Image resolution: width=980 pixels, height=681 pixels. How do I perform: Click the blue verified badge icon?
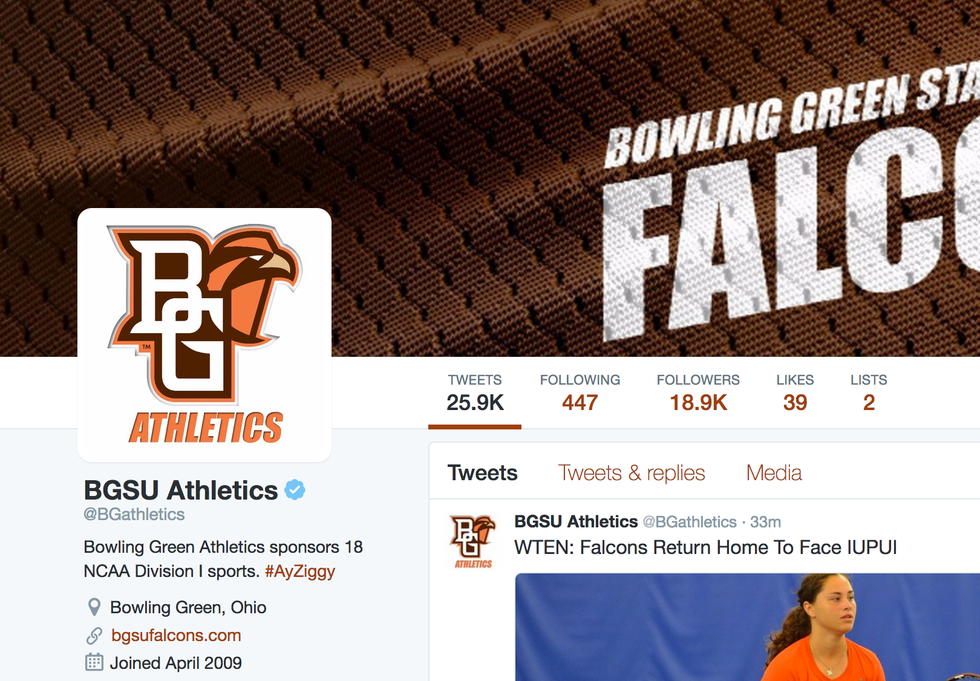295,490
